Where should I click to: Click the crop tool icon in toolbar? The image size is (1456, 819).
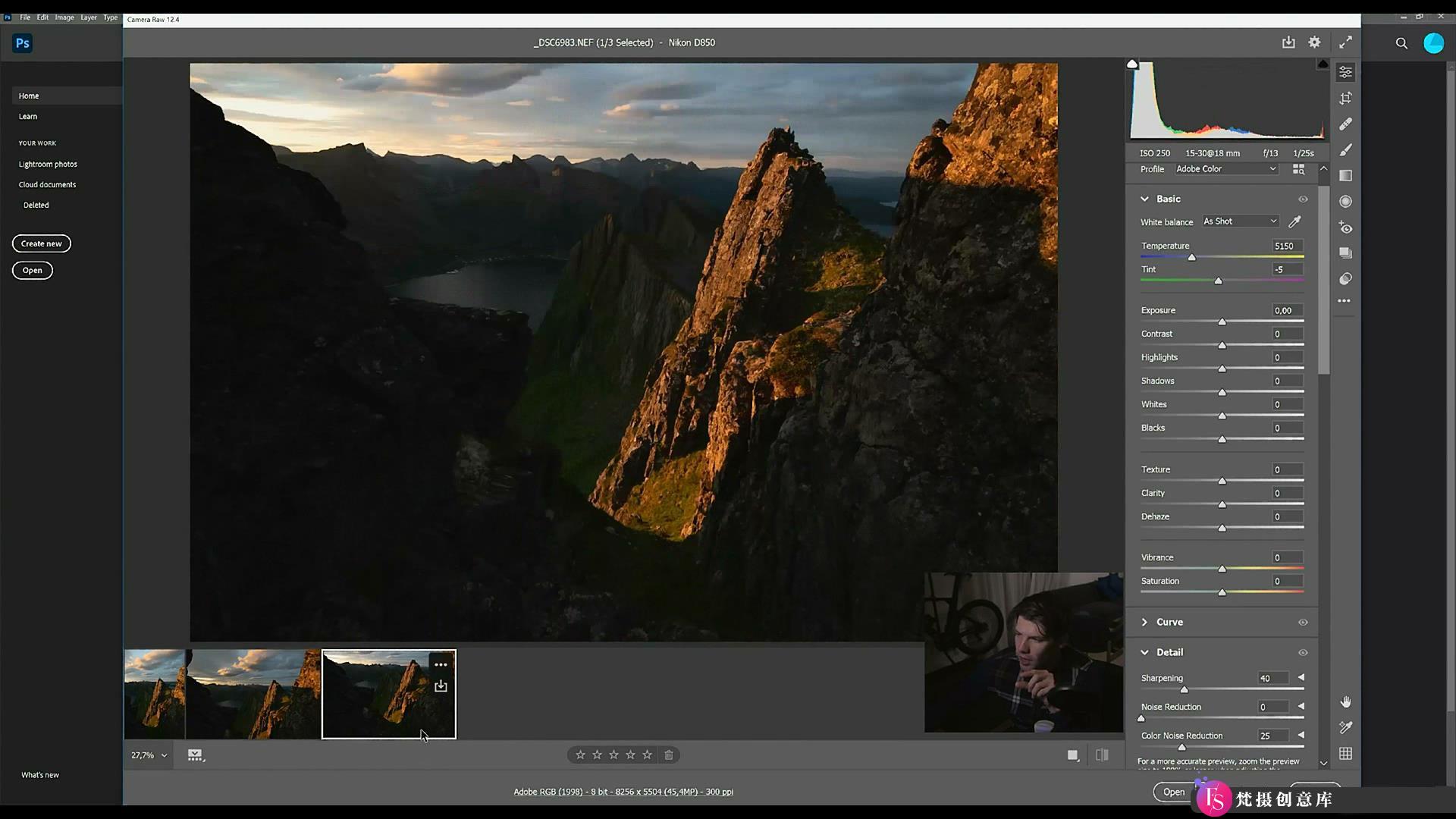[1347, 98]
